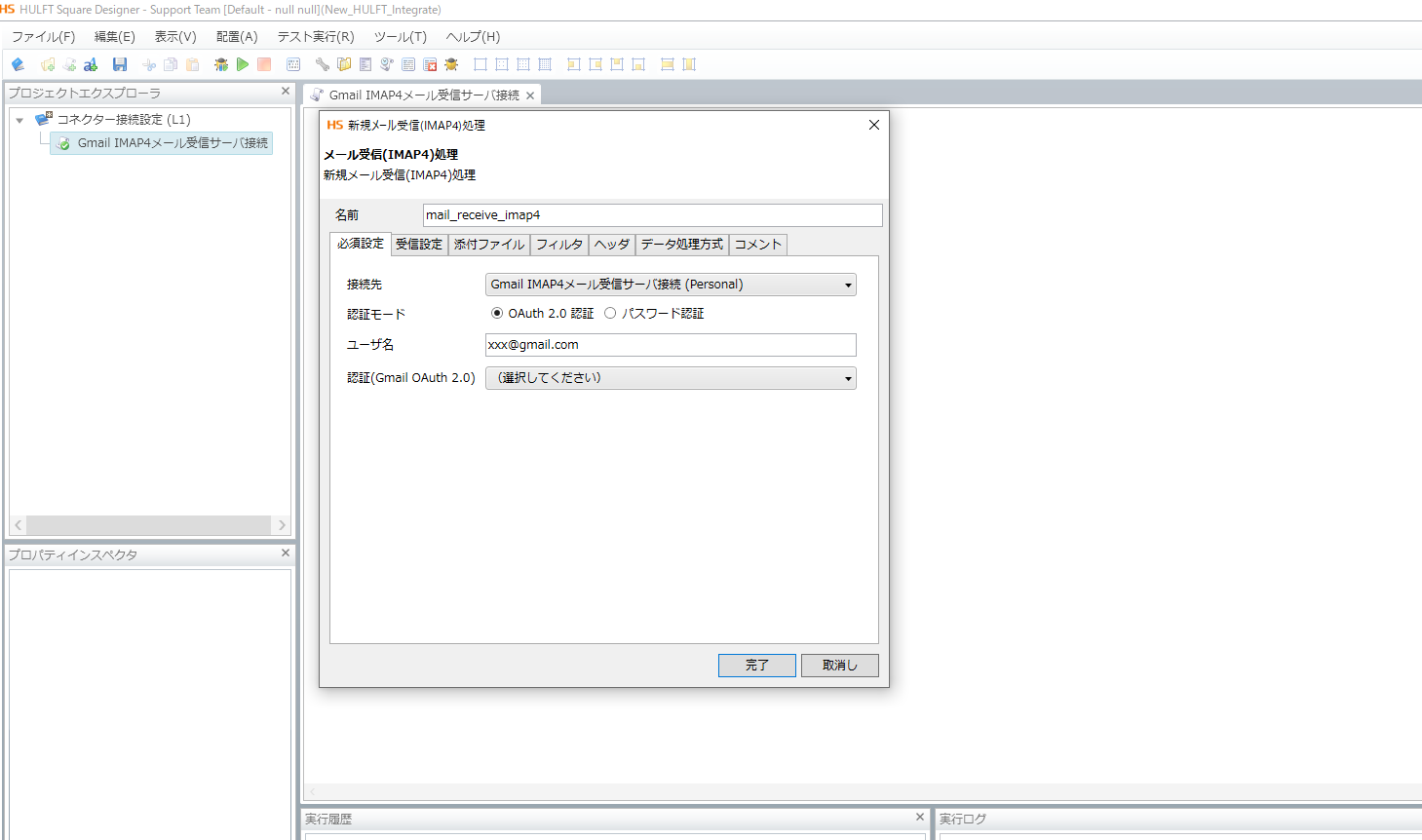Switch to データ処理方式 tab

tap(682, 245)
